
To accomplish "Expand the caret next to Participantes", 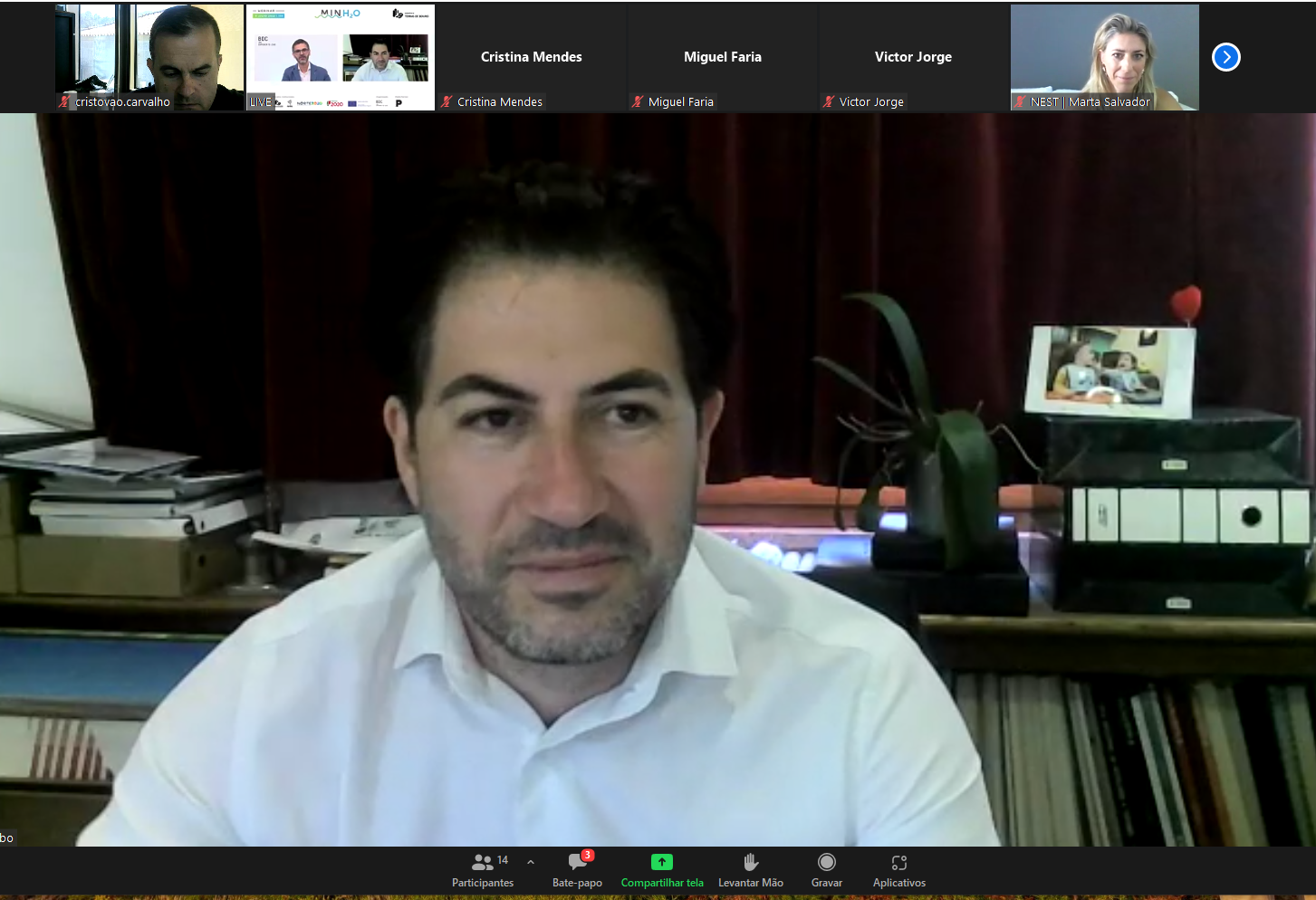I will tap(531, 862).
